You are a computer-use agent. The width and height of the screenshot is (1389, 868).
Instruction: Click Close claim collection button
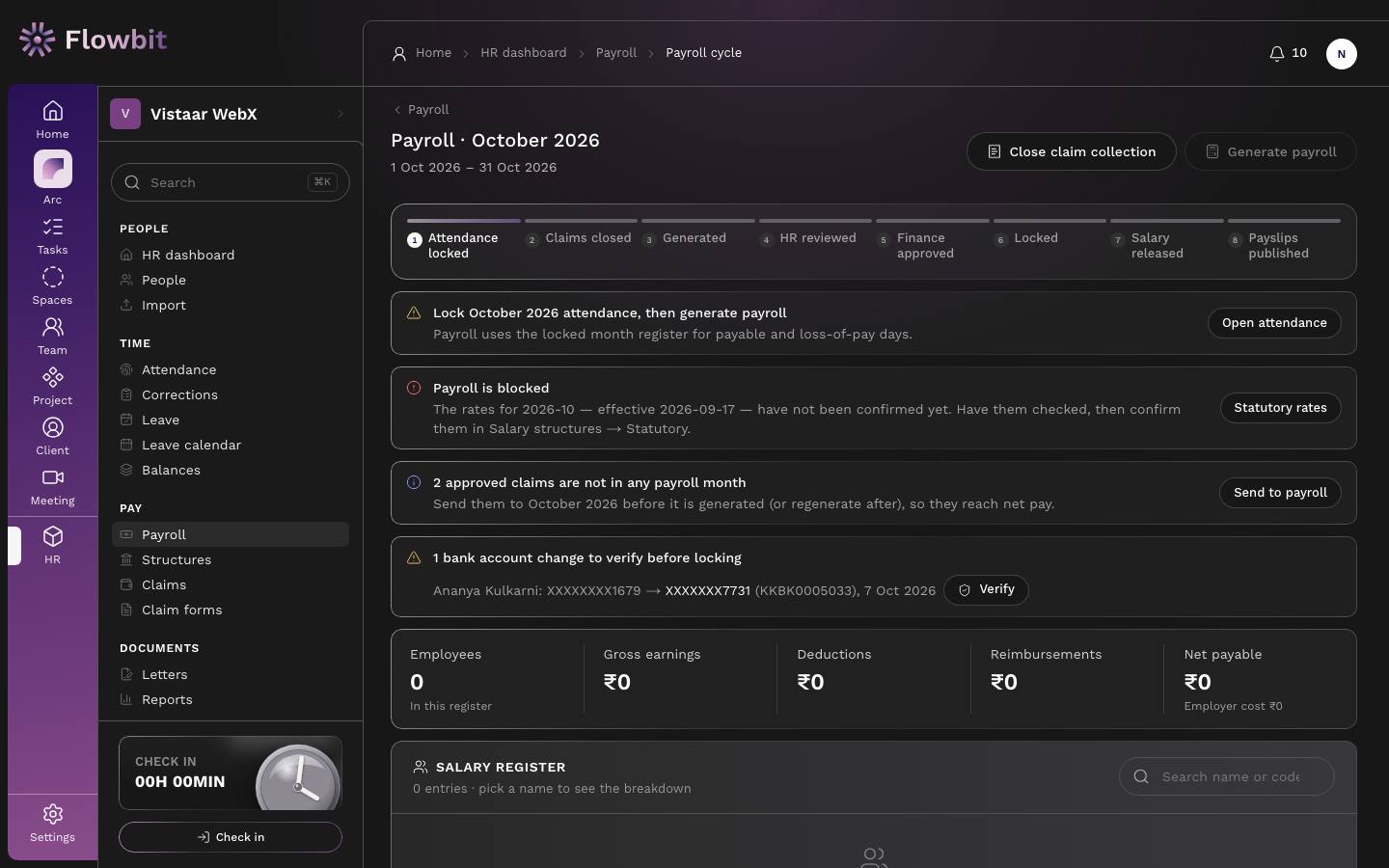[1072, 151]
